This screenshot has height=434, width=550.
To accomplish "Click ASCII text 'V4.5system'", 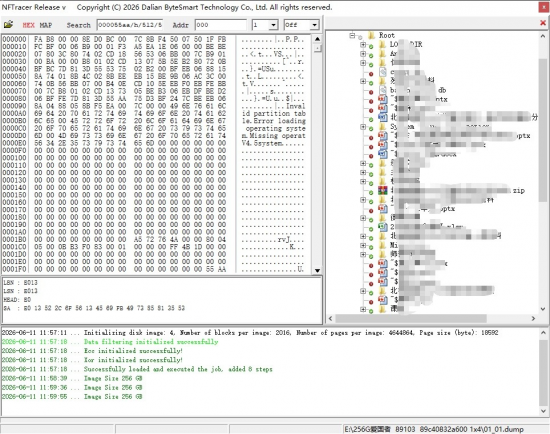I will tap(262, 143).
